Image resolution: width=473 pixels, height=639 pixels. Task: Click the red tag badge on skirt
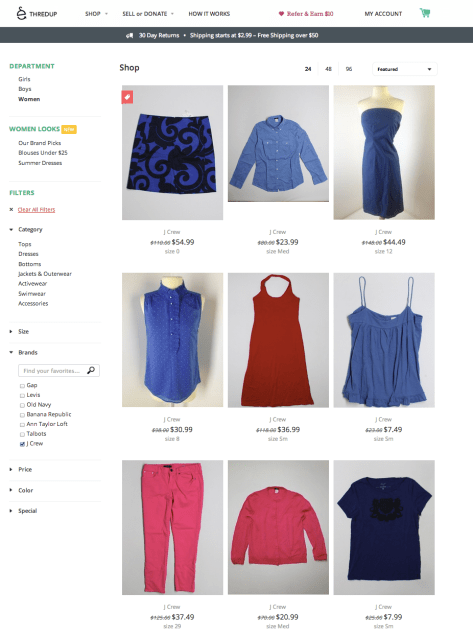tap(127, 97)
